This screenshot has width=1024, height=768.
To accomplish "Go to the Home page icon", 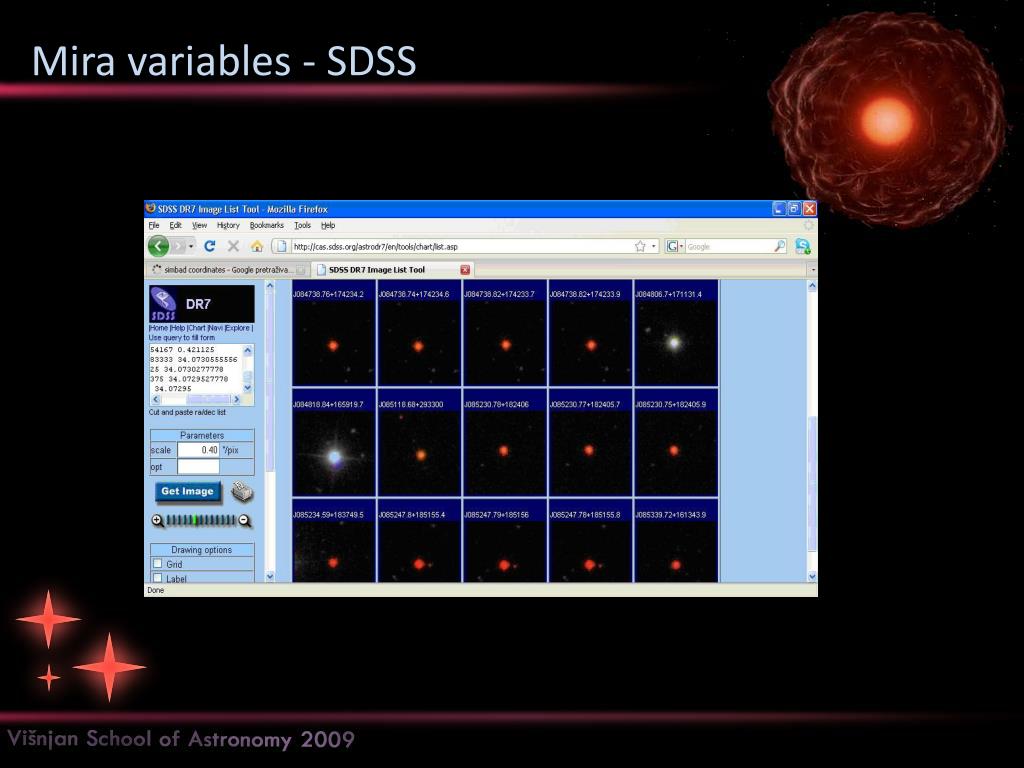I will (x=257, y=246).
